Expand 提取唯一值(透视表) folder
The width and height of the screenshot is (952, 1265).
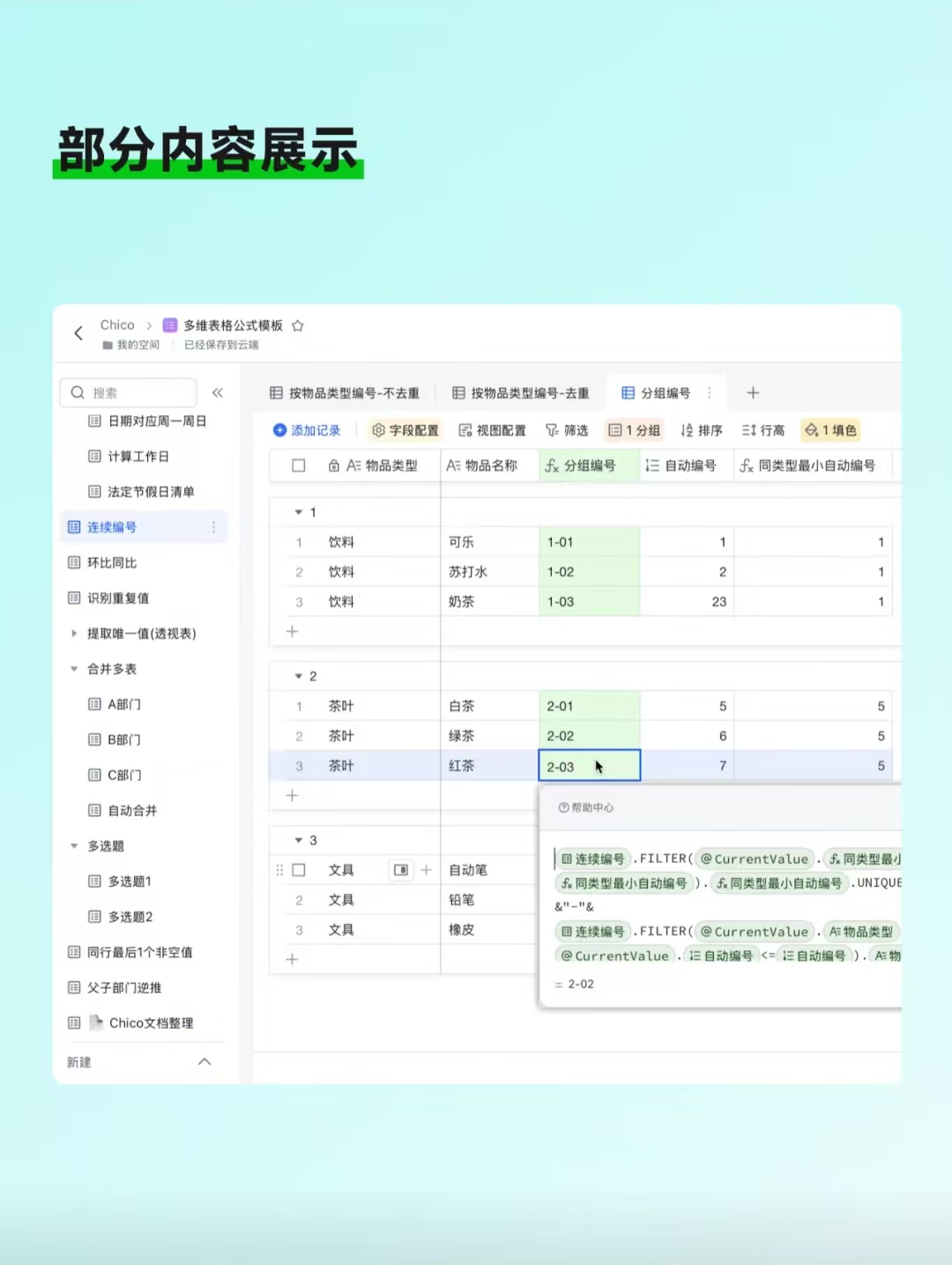[74, 633]
